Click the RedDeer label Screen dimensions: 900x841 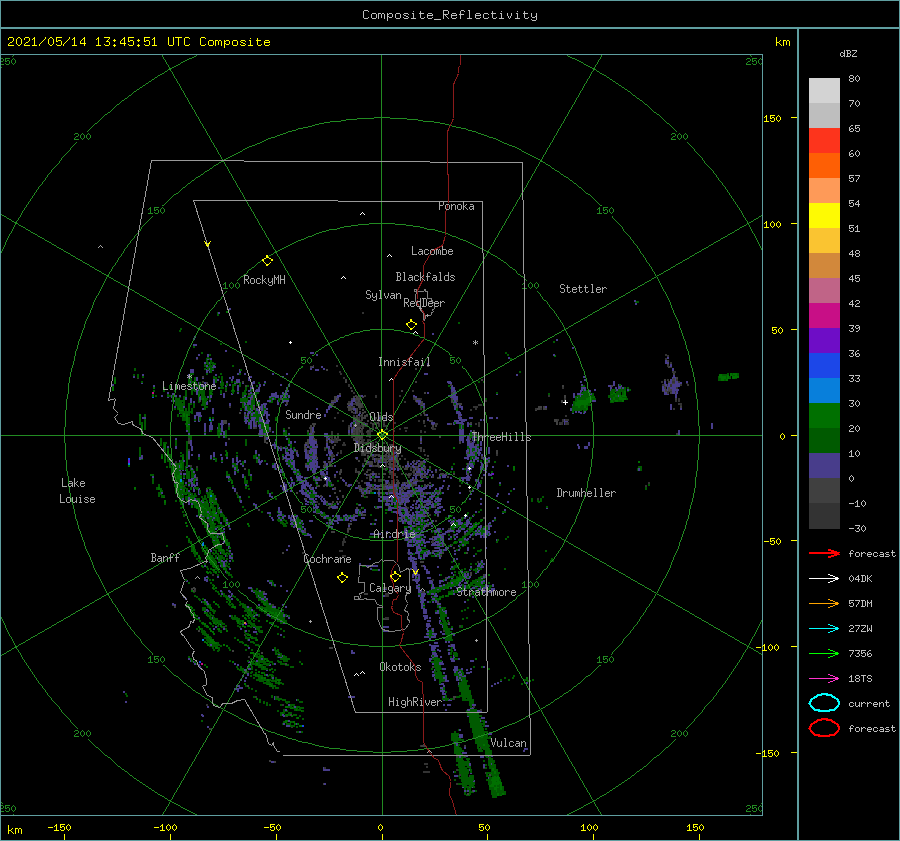pos(424,303)
